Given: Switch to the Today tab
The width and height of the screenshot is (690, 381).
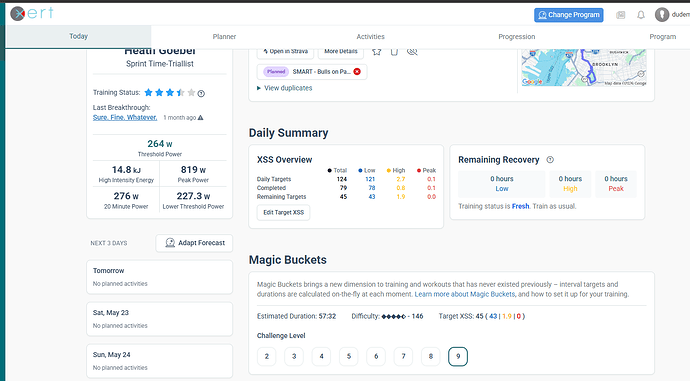Looking at the screenshot, I should (x=78, y=37).
